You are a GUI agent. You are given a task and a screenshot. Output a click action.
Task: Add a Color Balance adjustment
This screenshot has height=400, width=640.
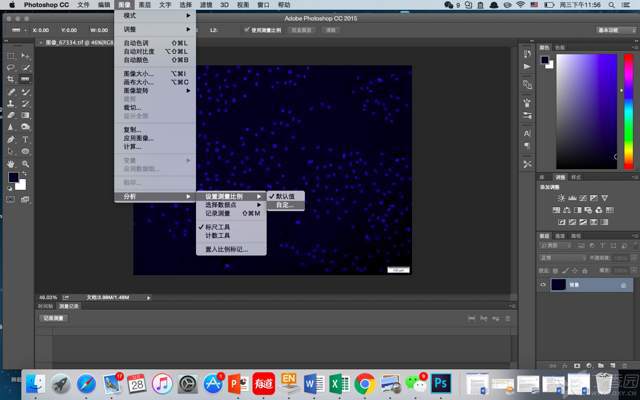[x=567, y=210]
